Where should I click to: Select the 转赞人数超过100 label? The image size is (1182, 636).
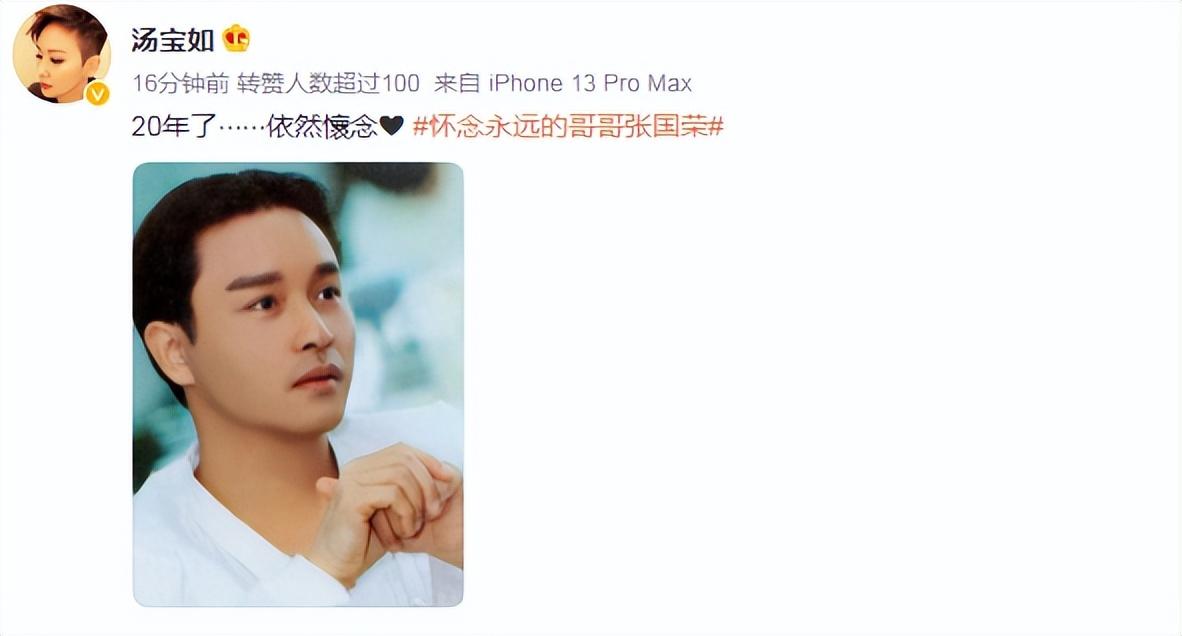coord(329,83)
